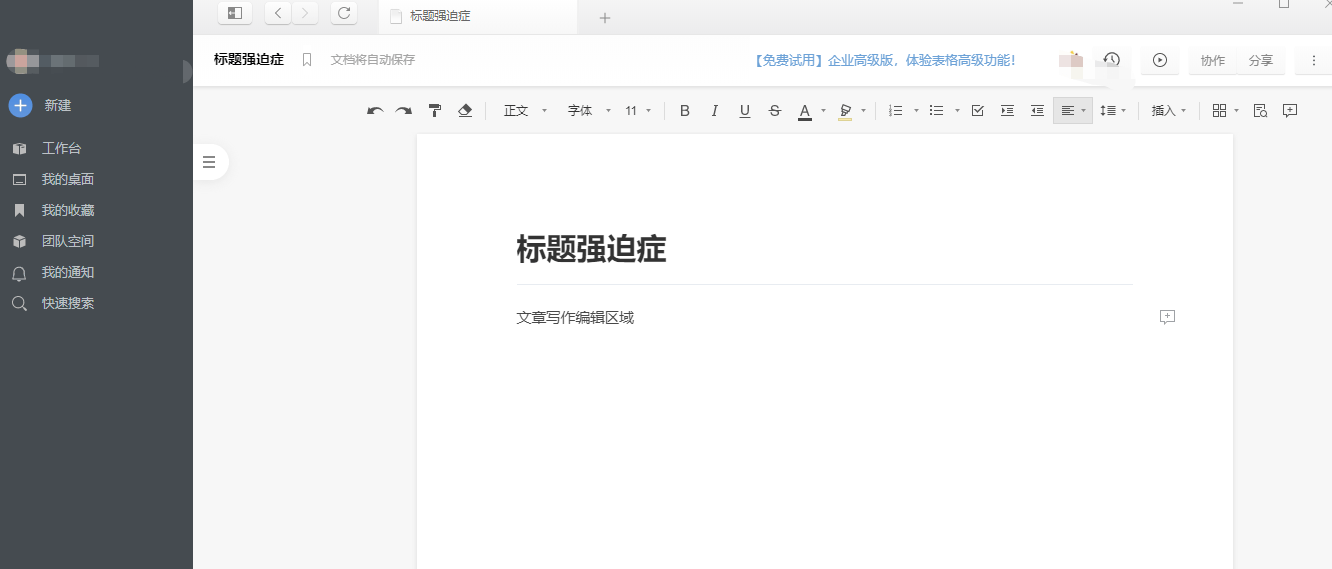Expand the font color arrow
Viewport: 1332px width, 569px height.
point(823,111)
